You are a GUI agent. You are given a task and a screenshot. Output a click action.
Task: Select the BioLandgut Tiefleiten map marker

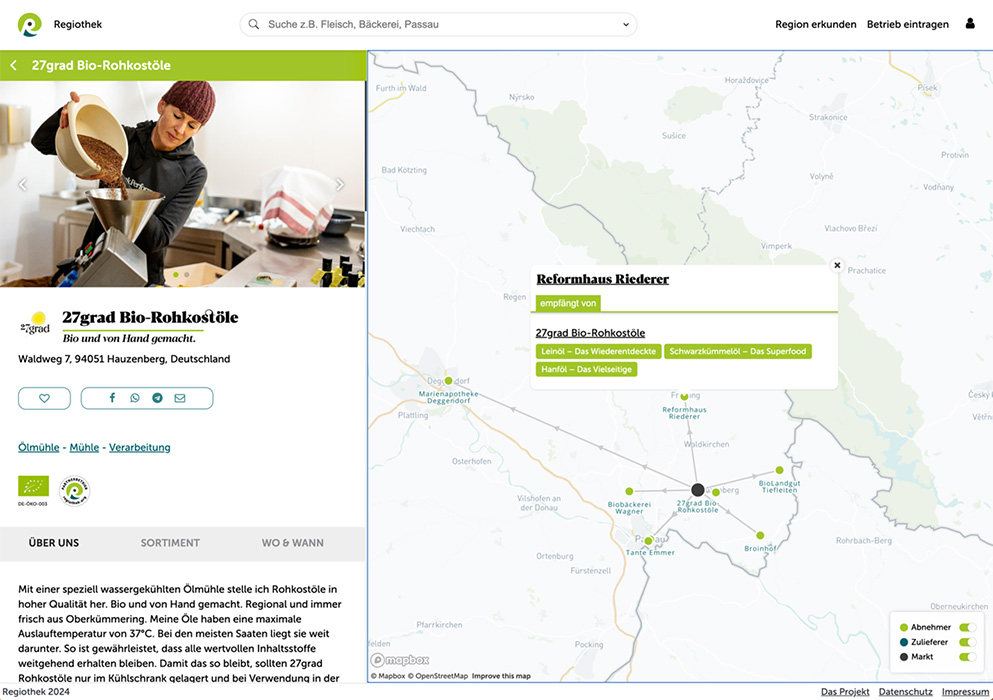(779, 470)
